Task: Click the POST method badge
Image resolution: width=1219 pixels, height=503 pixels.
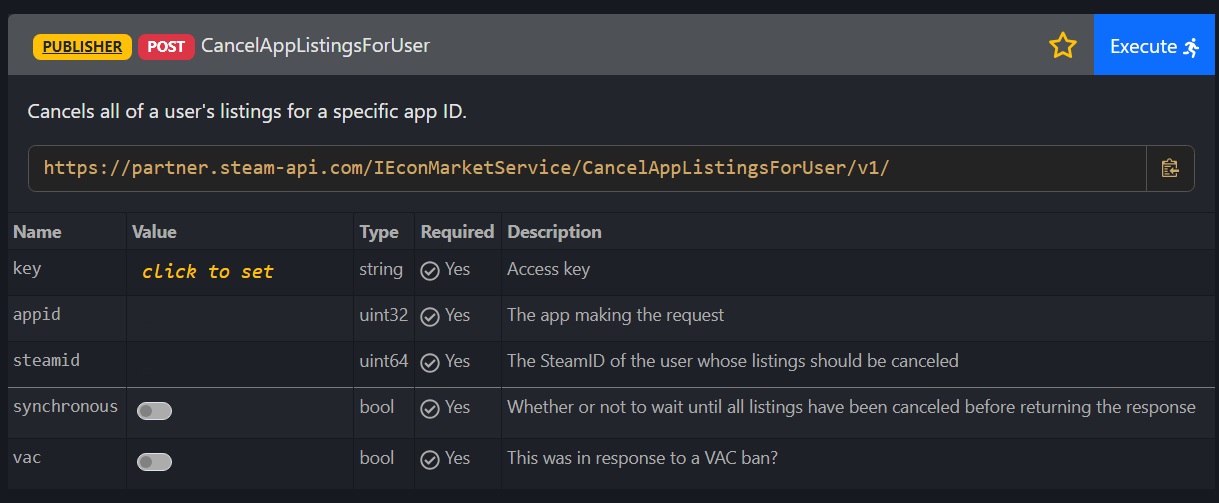Action: [166, 46]
